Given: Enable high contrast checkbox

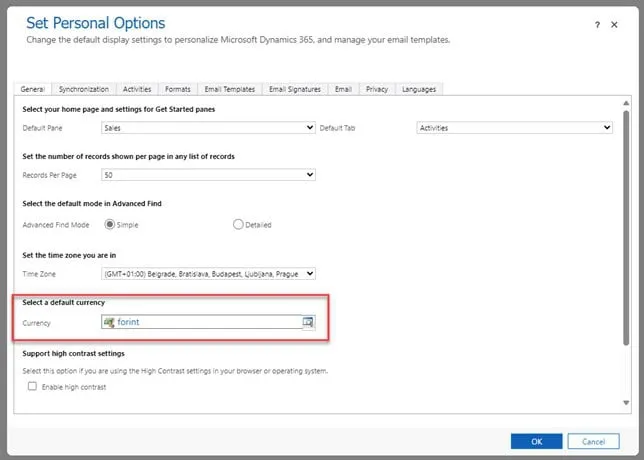Looking at the screenshot, I should tap(32, 386).
